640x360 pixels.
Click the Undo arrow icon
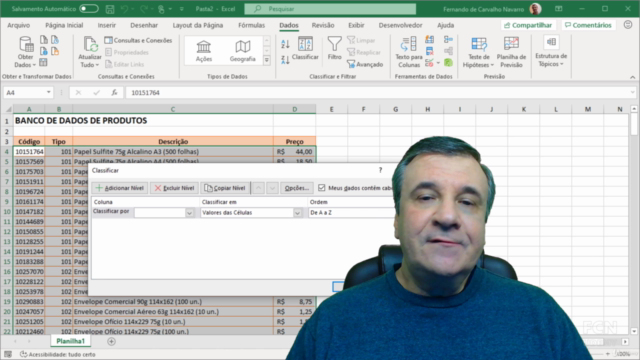(x=124, y=9)
